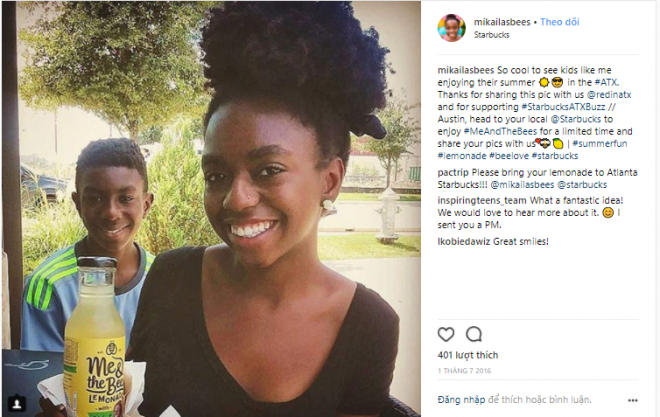Open the #beelove hashtag

[508, 156]
